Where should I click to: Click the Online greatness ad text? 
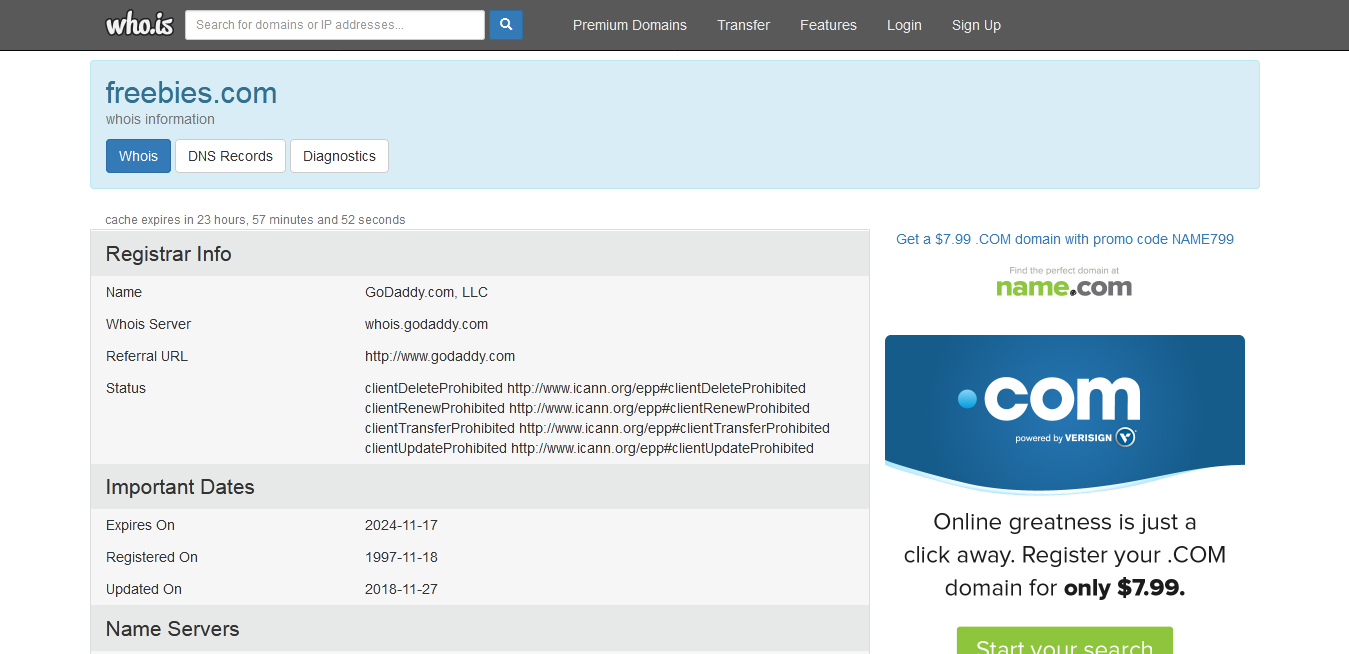pyautogui.click(x=1065, y=555)
